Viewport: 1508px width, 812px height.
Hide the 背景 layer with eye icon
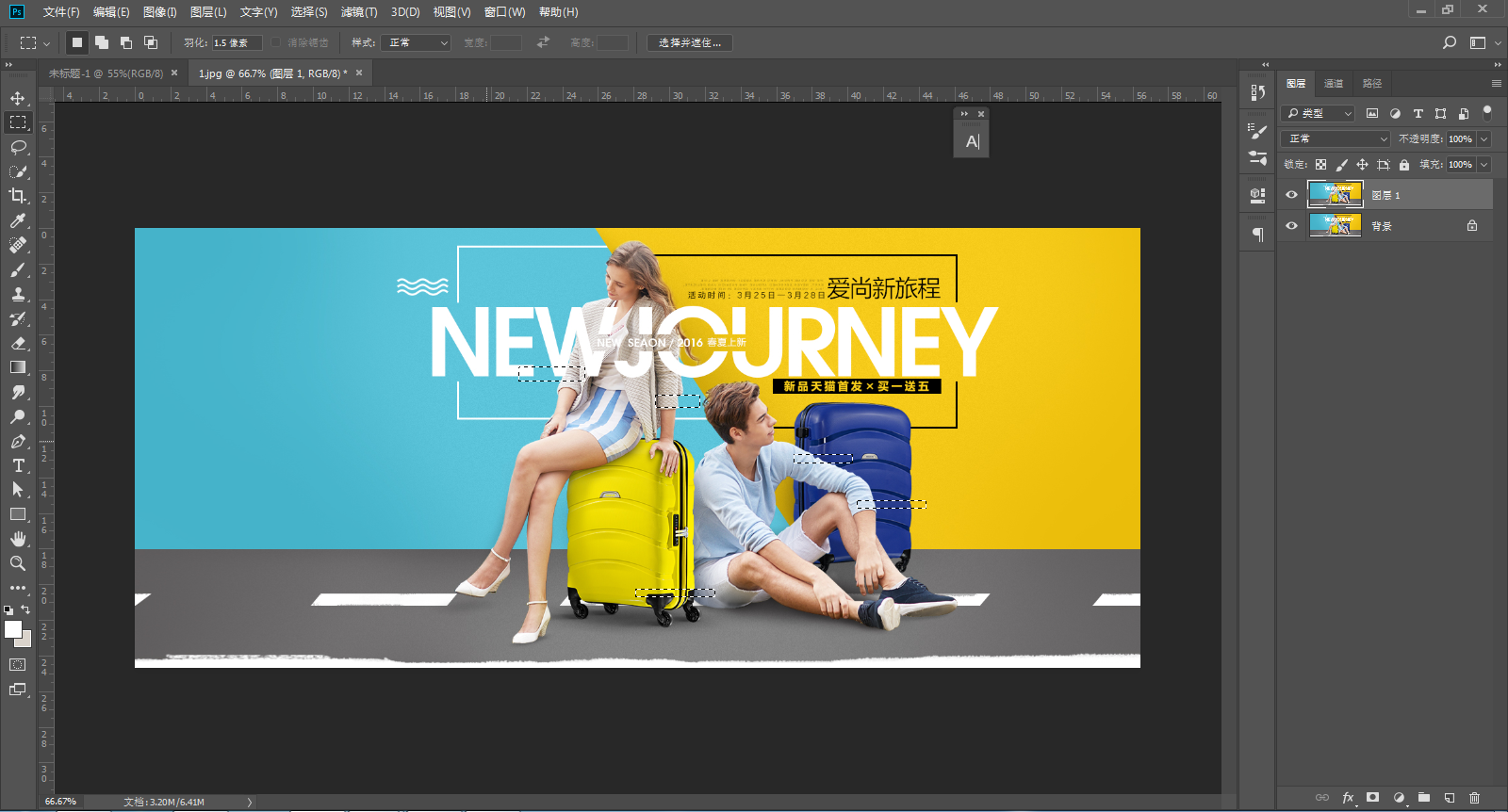click(x=1291, y=225)
